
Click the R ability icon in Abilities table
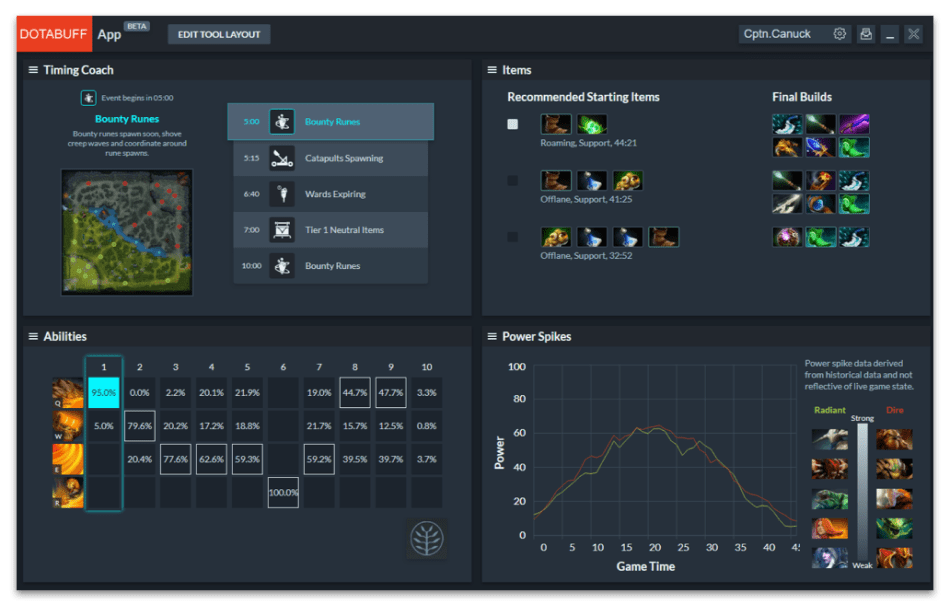point(68,493)
